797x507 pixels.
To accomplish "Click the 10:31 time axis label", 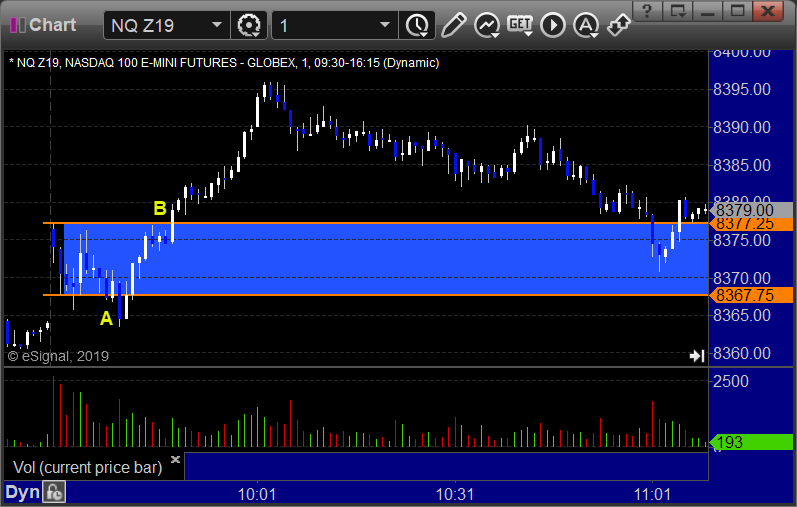I will click(455, 494).
